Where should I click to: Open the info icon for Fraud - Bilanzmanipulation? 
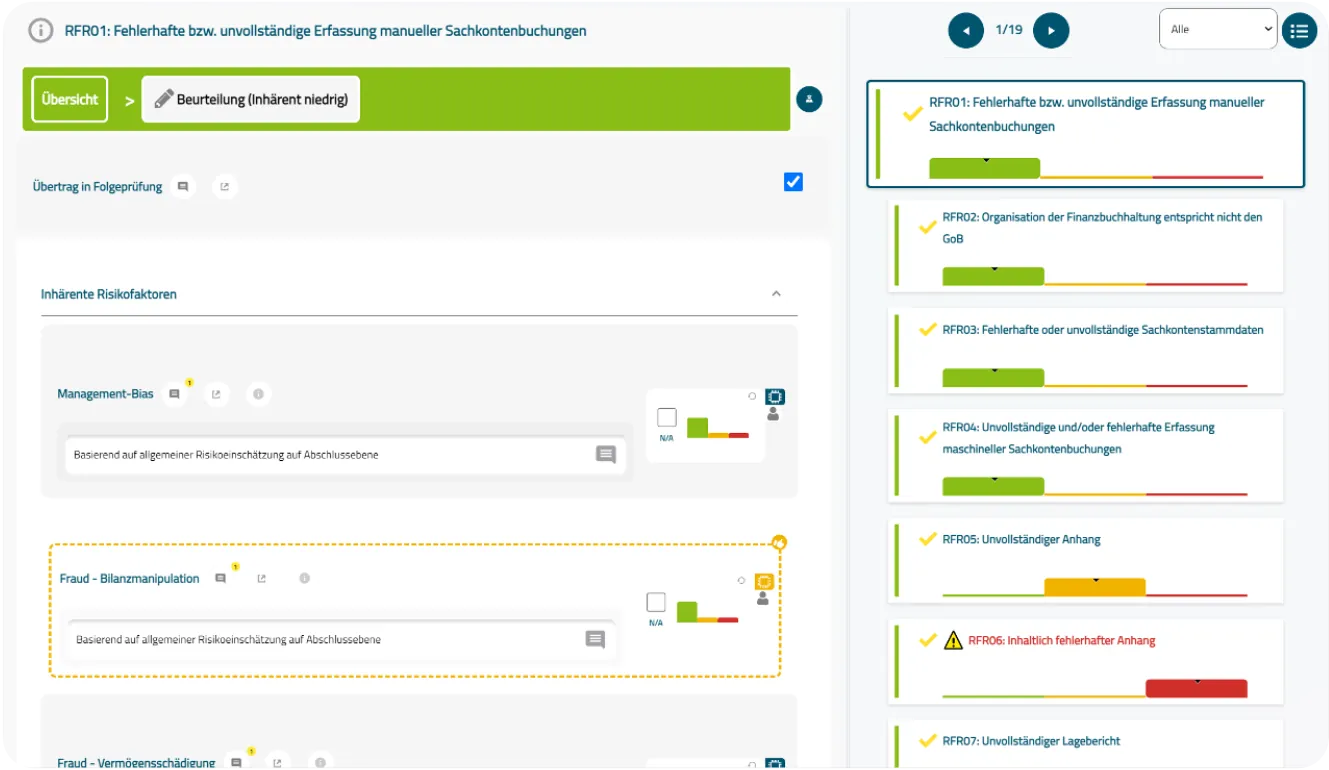(x=304, y=578)
